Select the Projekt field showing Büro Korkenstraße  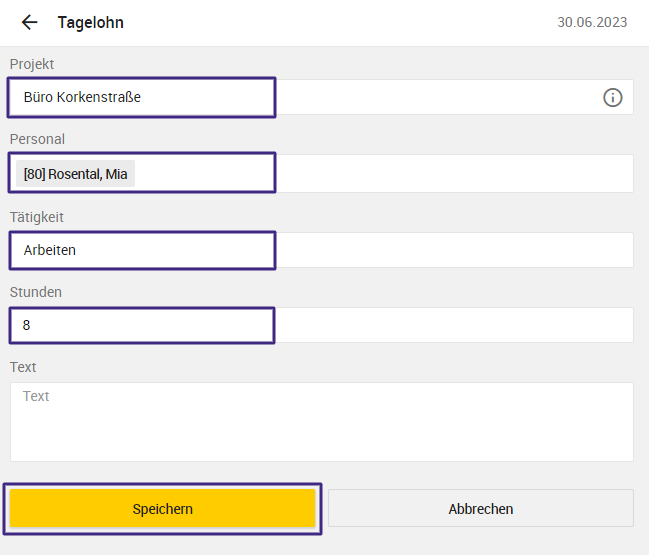(x=322, y=97)
